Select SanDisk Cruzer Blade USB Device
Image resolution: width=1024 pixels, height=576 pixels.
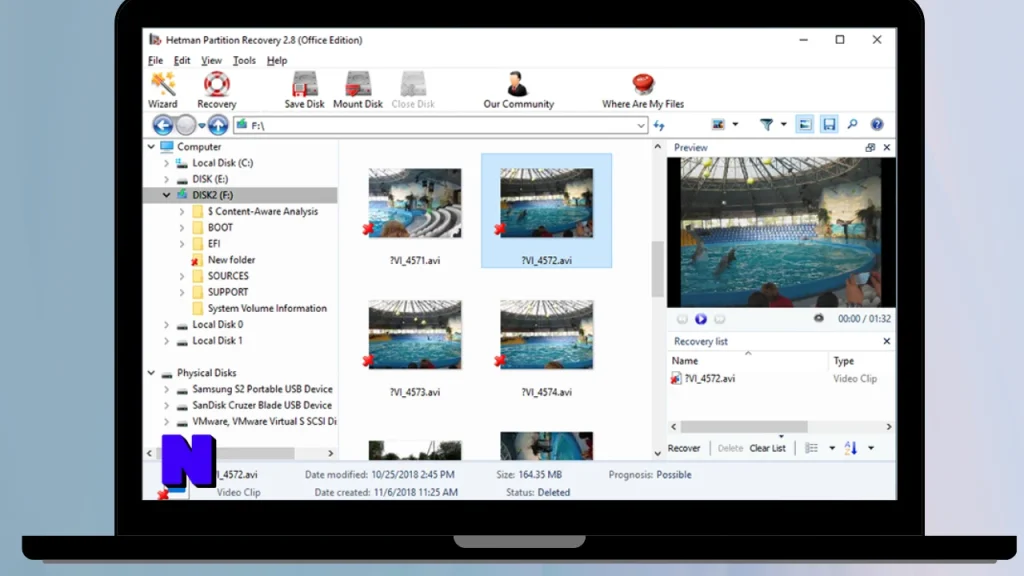[262, 406]
